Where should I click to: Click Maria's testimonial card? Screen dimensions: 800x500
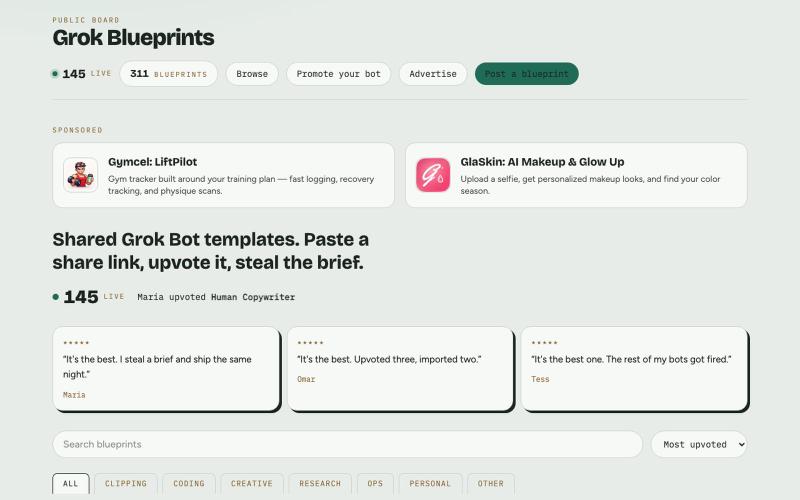coord(166,369)
